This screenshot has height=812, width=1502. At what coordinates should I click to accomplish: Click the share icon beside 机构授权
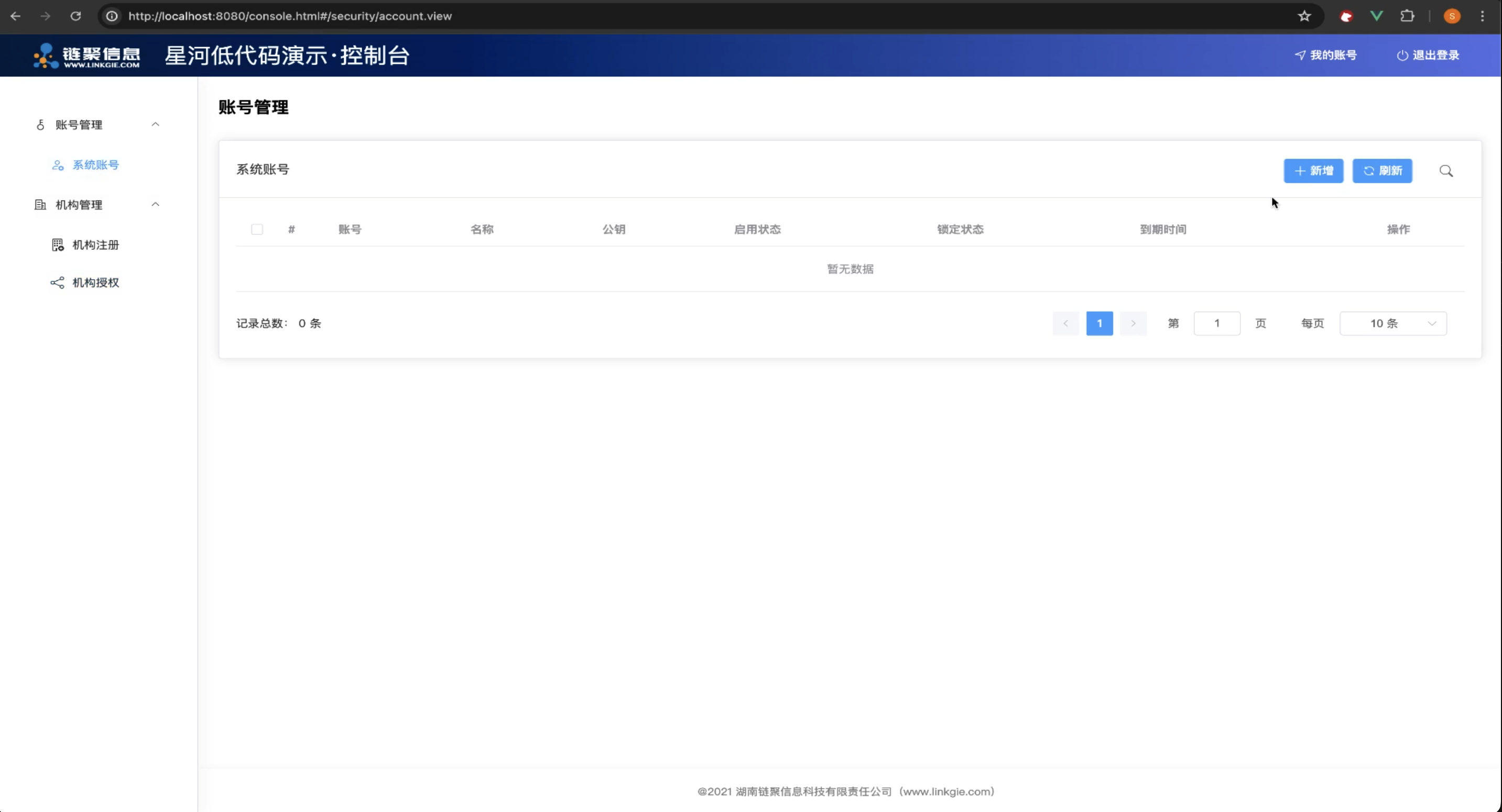pos(57,283)
